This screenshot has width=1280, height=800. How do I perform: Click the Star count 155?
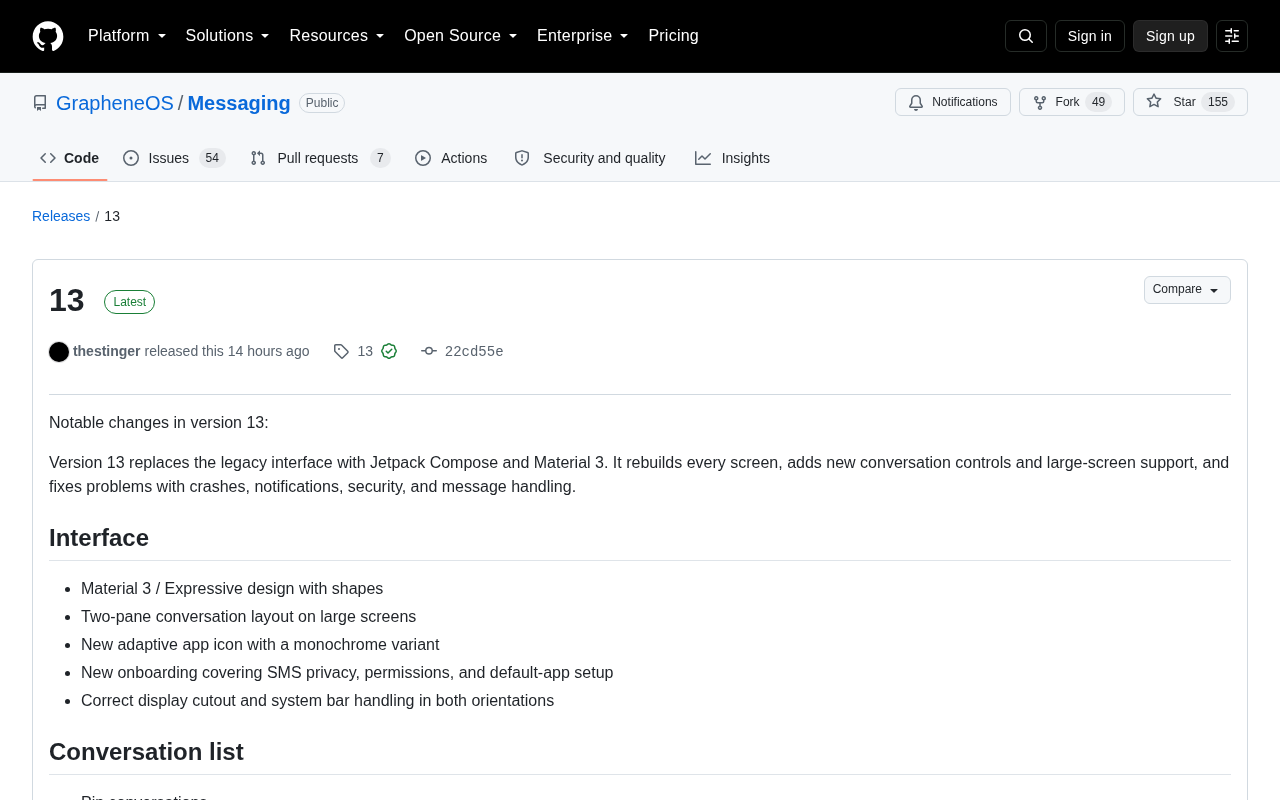point(1218,102)
